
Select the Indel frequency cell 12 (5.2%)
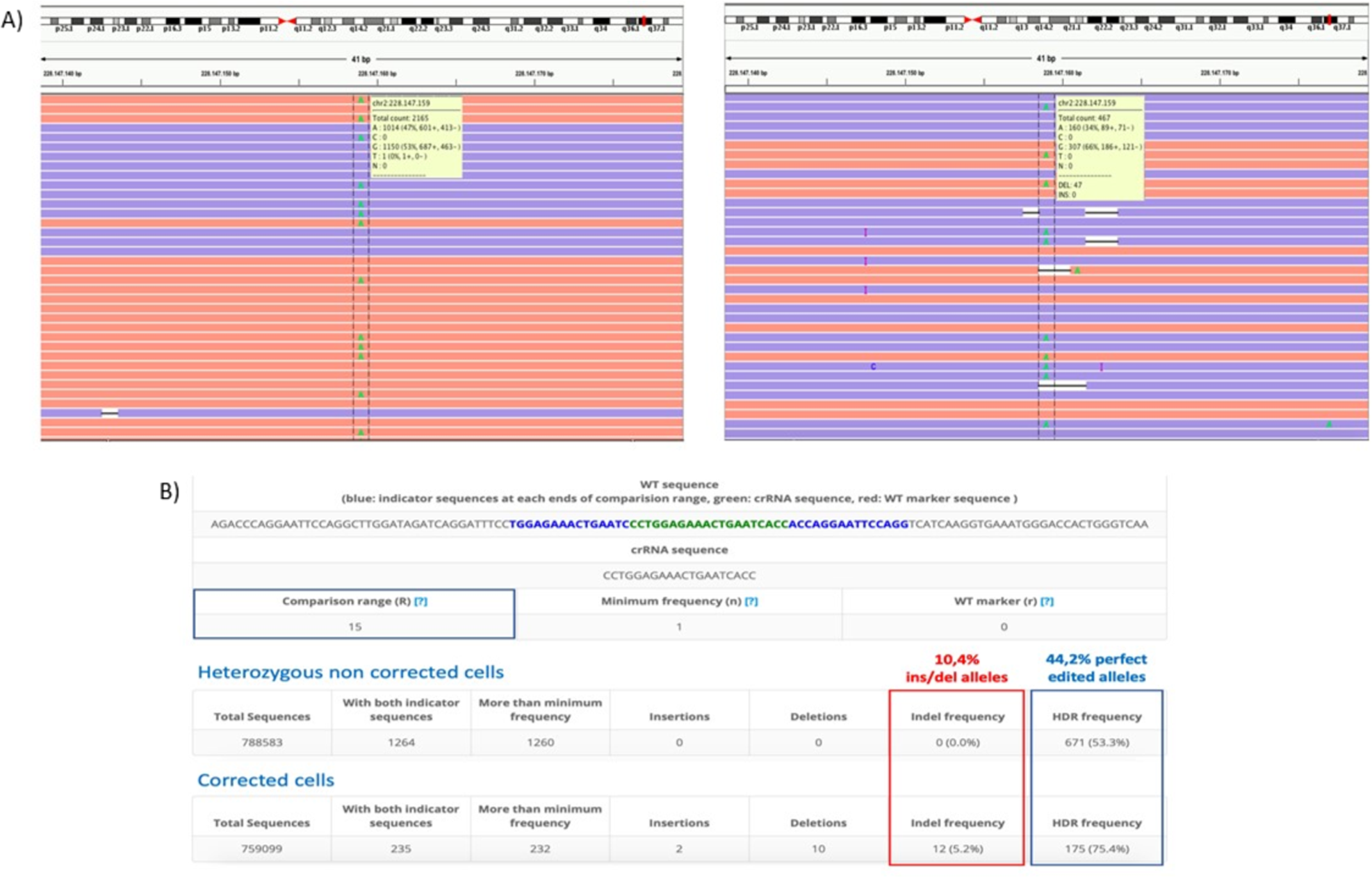click(x=957, y=849)
